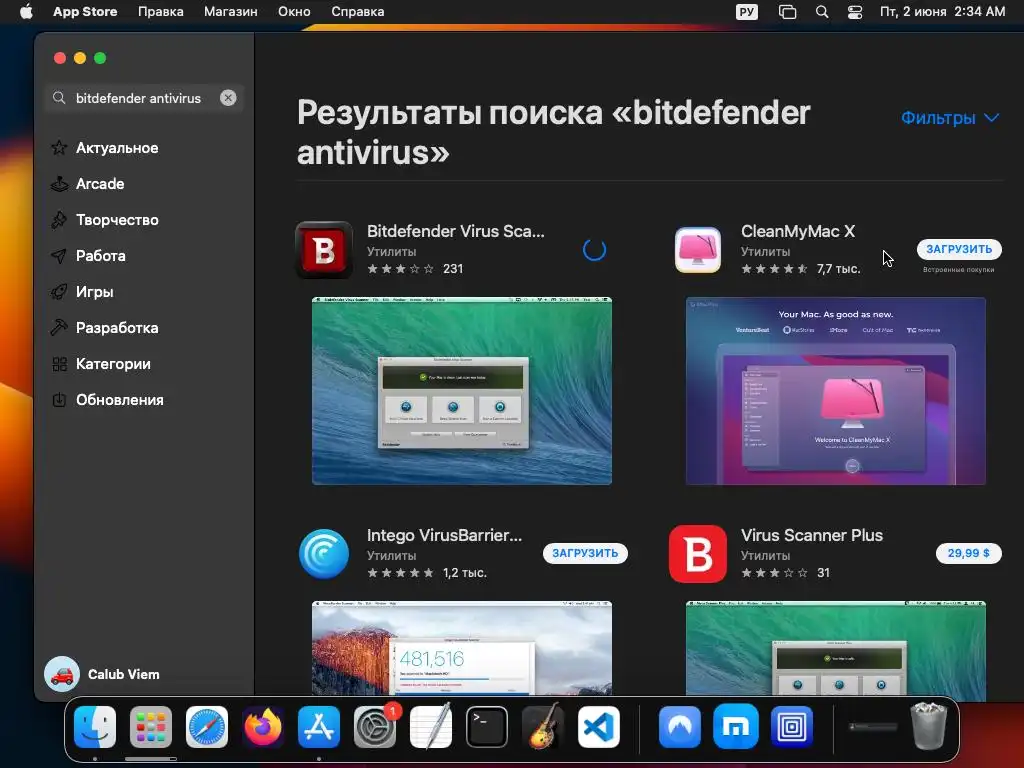Click ЗАГРУЗИТЬ for Intego VirusBarrier
Viewport: 1024px width, 768px height.
click(585, 553)
